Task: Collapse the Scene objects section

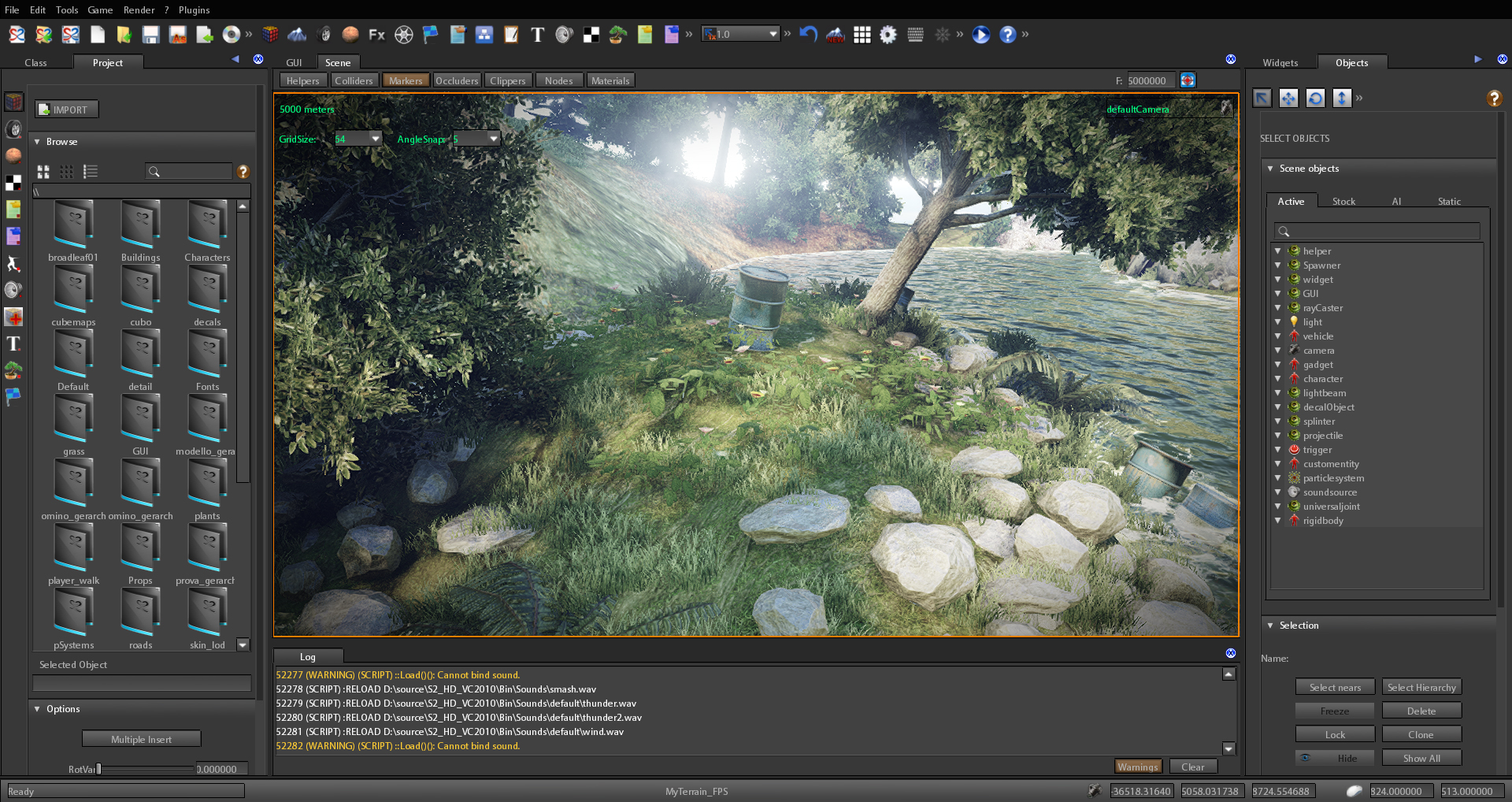Action: click(x=1270, y=169)
